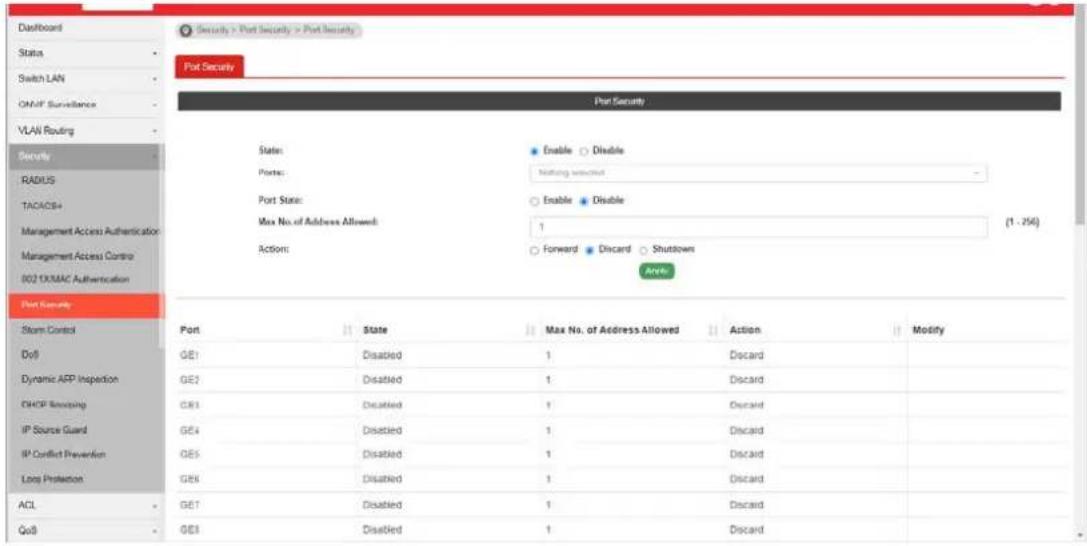Image resolution: width=1087 pixels, height=546 pixels.
Task: Select the GE8 port row
Action: (x=621, y=530)
